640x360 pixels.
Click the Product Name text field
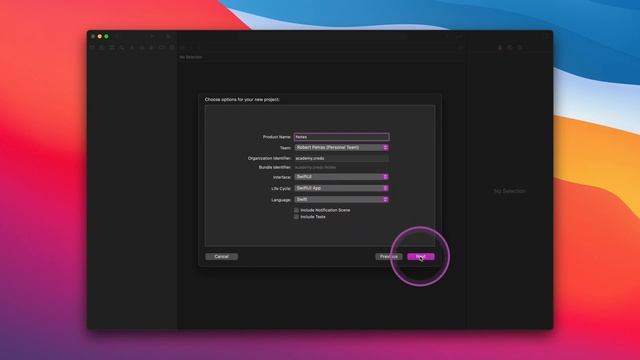coord(341,137)
